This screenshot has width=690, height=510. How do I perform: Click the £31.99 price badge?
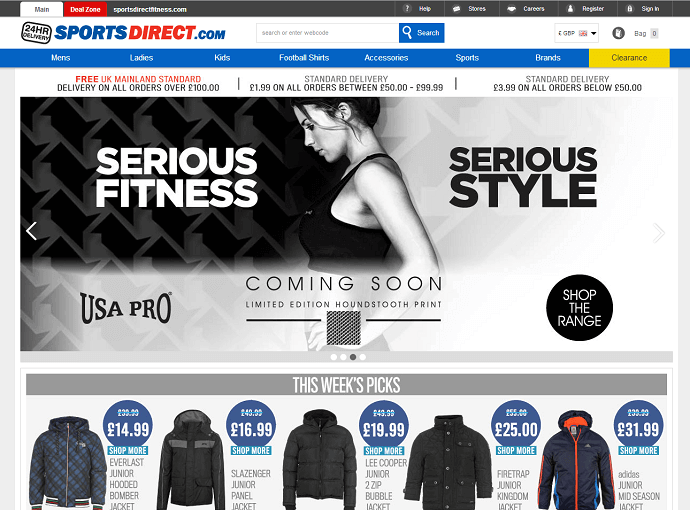point(639,425)
